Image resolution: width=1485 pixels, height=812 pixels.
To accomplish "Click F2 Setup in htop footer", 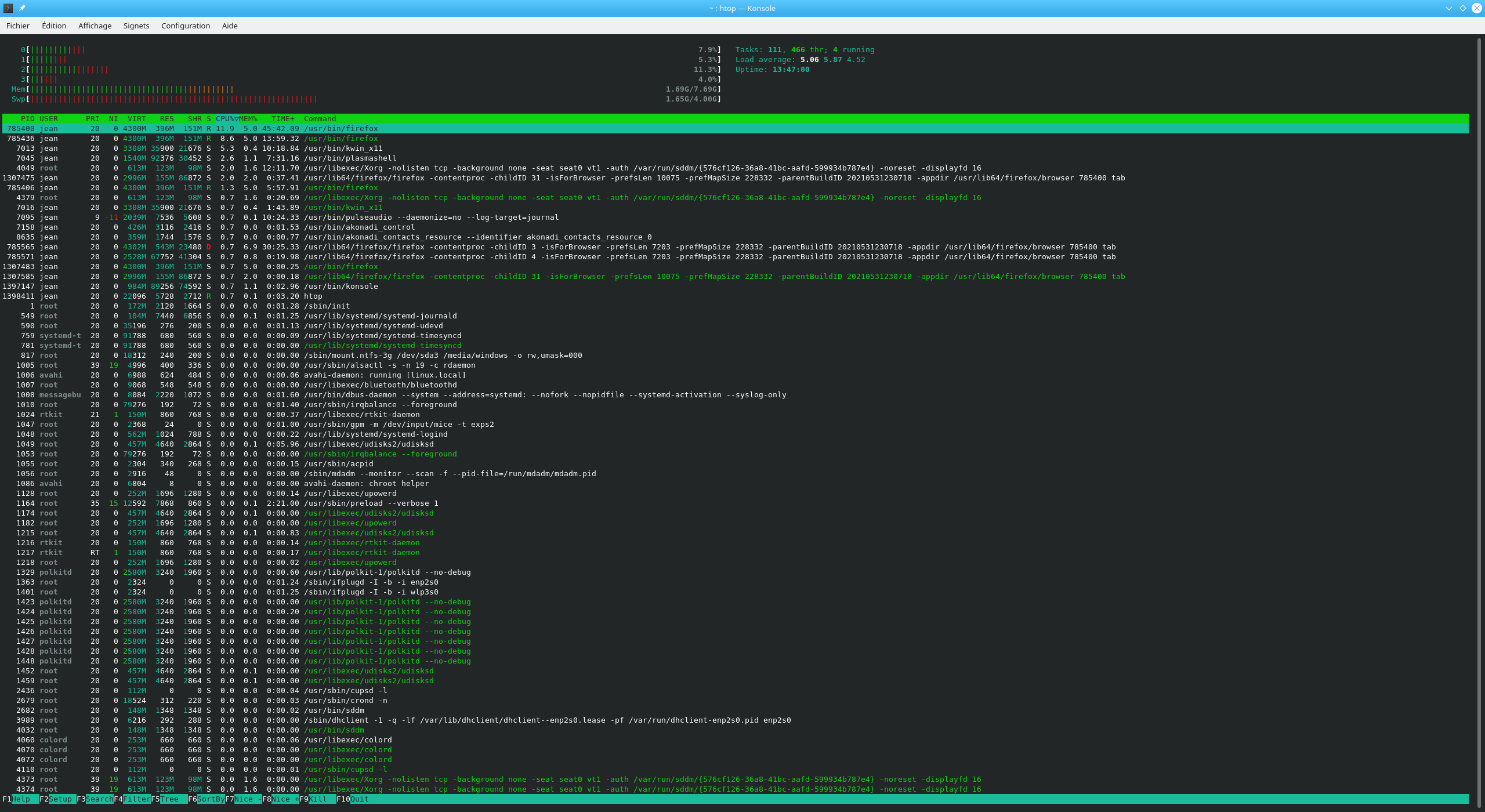I will pyautogui.click(x=58, y=799).
